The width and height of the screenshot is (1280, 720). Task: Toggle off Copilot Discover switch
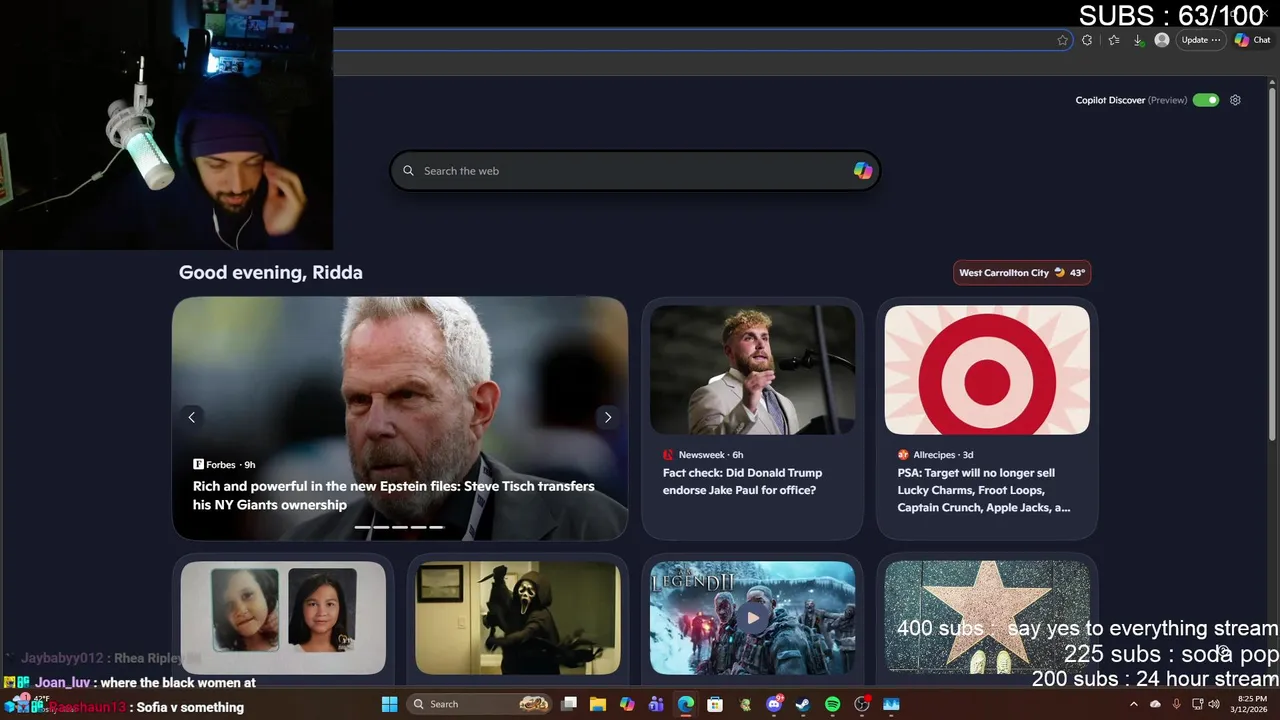(1206, 100)
